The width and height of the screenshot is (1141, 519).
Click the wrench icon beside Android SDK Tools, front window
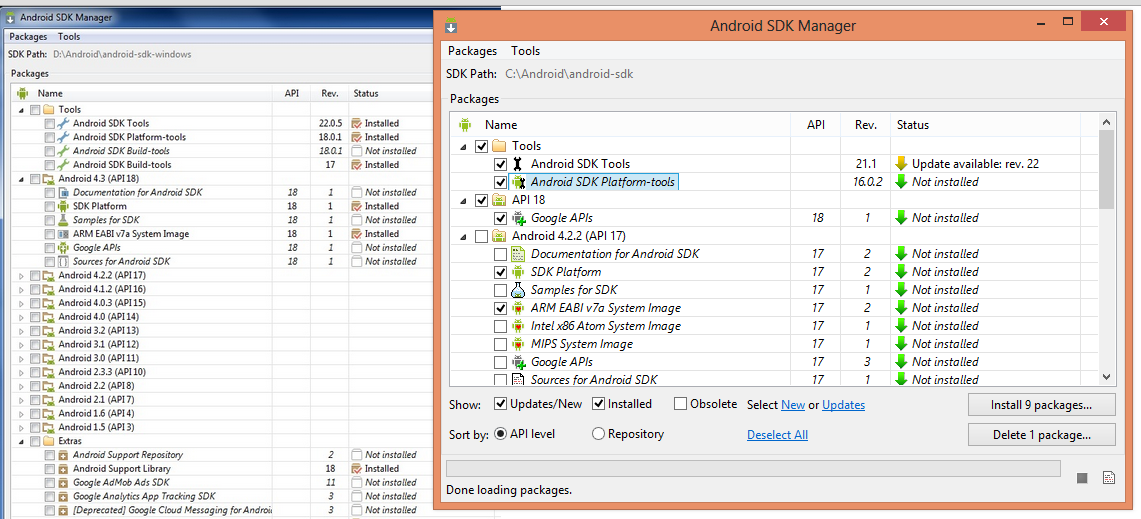pos(518,164)
